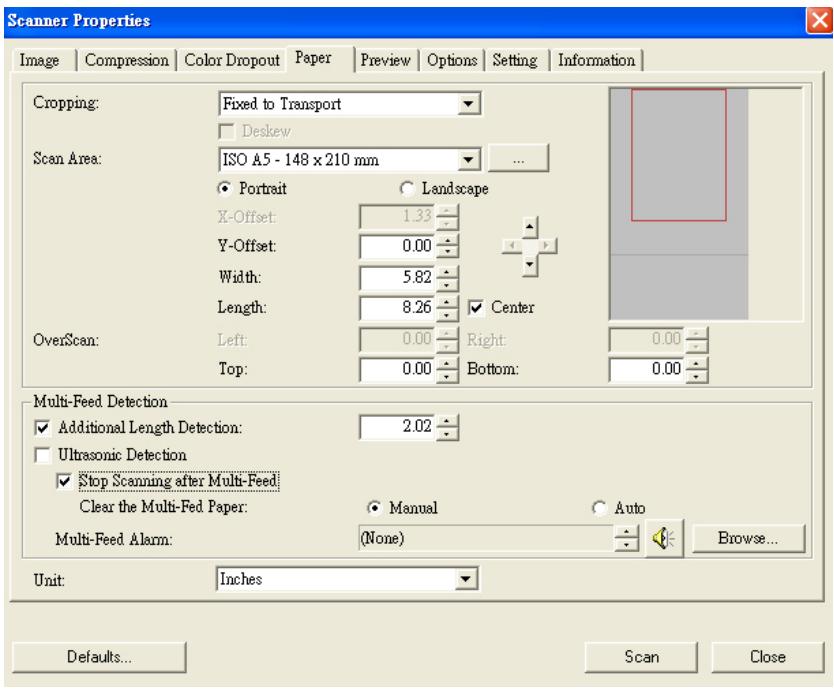Decrease OverScan Top with down stepper
The width and height of the screenshot is (834, 689).
[447, 376]
